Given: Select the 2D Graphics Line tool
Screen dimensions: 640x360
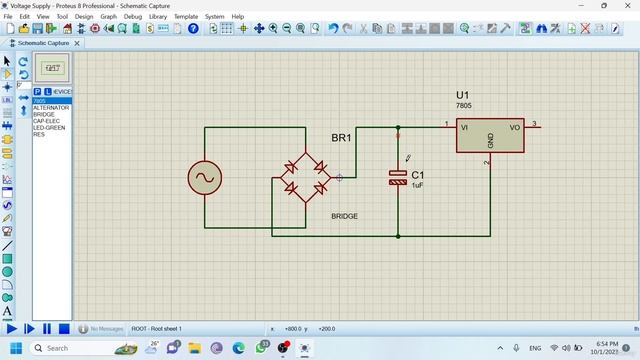Looking at the screenshot, I should pos(7,245).
